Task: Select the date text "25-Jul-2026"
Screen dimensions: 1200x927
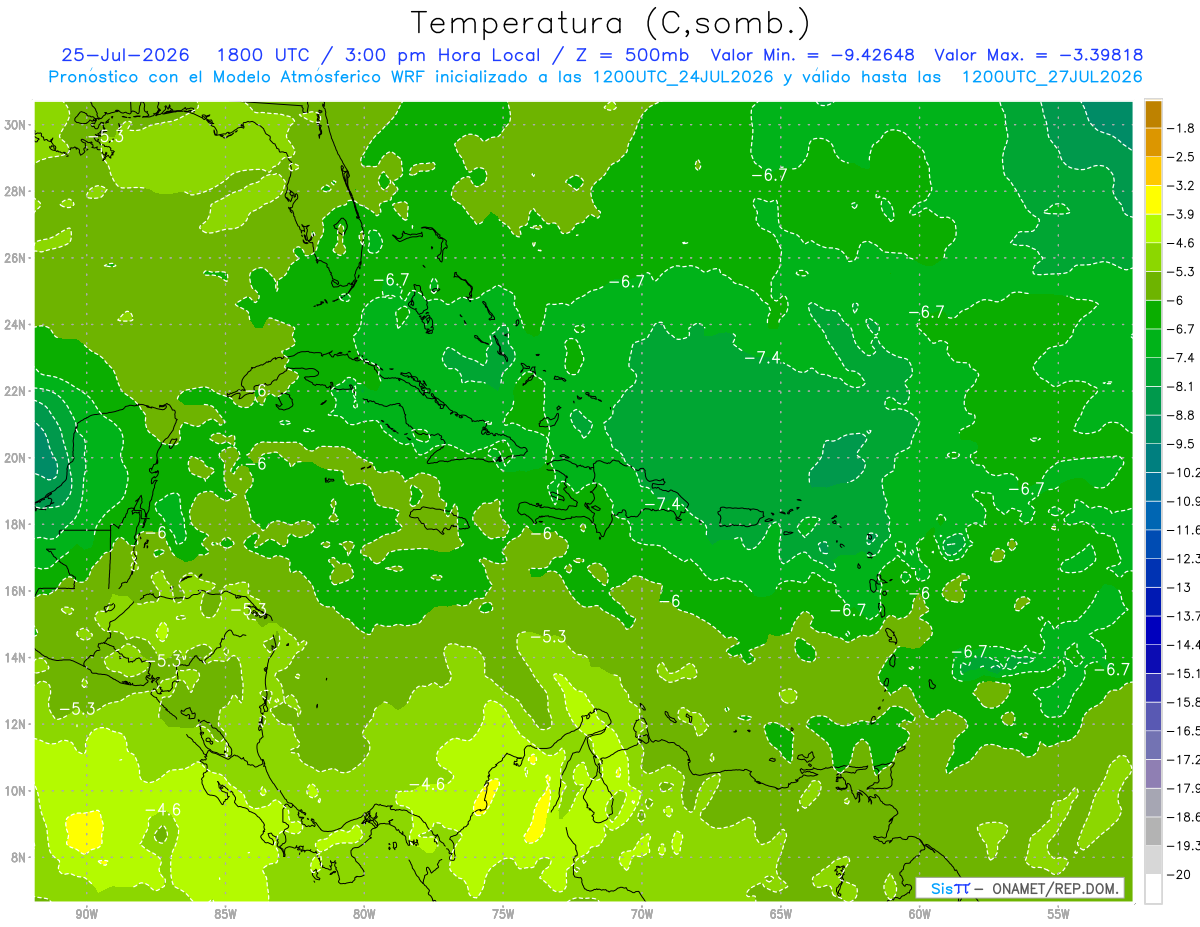Action: (x=127, y=55)
